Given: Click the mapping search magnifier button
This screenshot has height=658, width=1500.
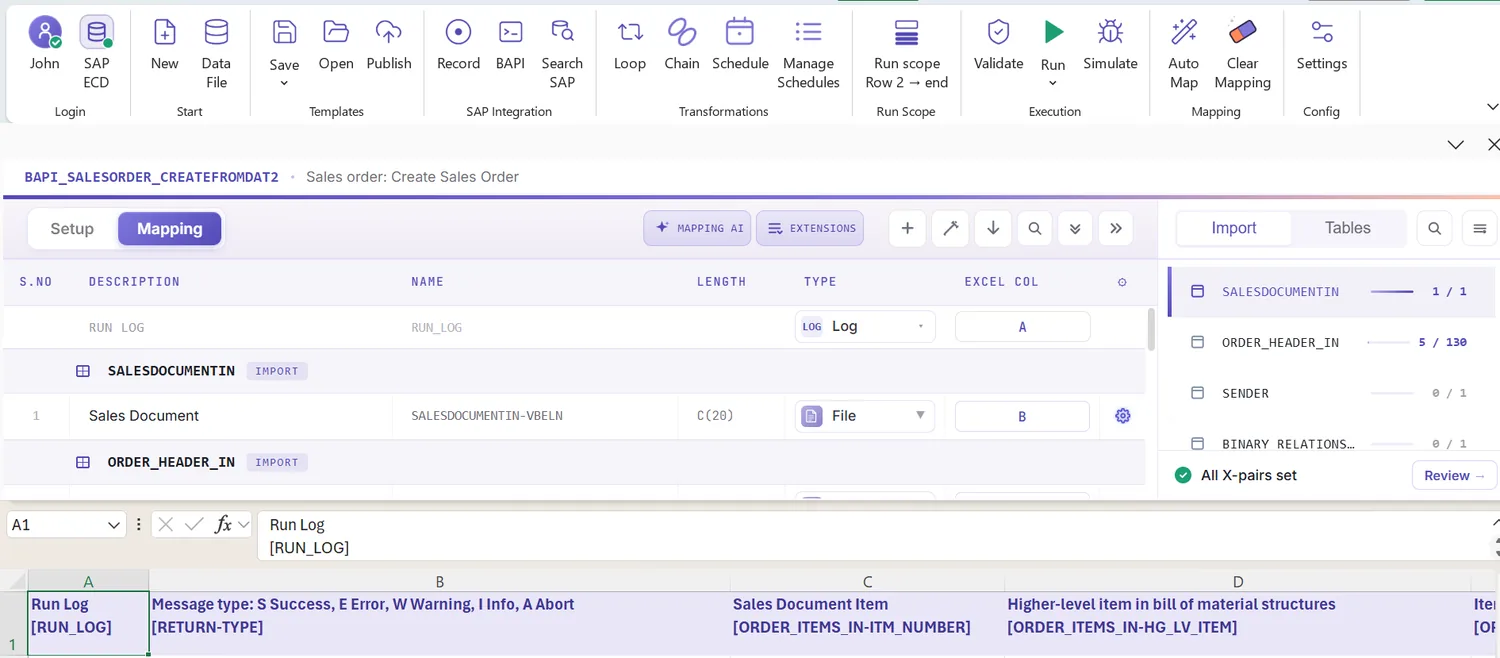Looking at the screenshot, I should [1035, 228].
